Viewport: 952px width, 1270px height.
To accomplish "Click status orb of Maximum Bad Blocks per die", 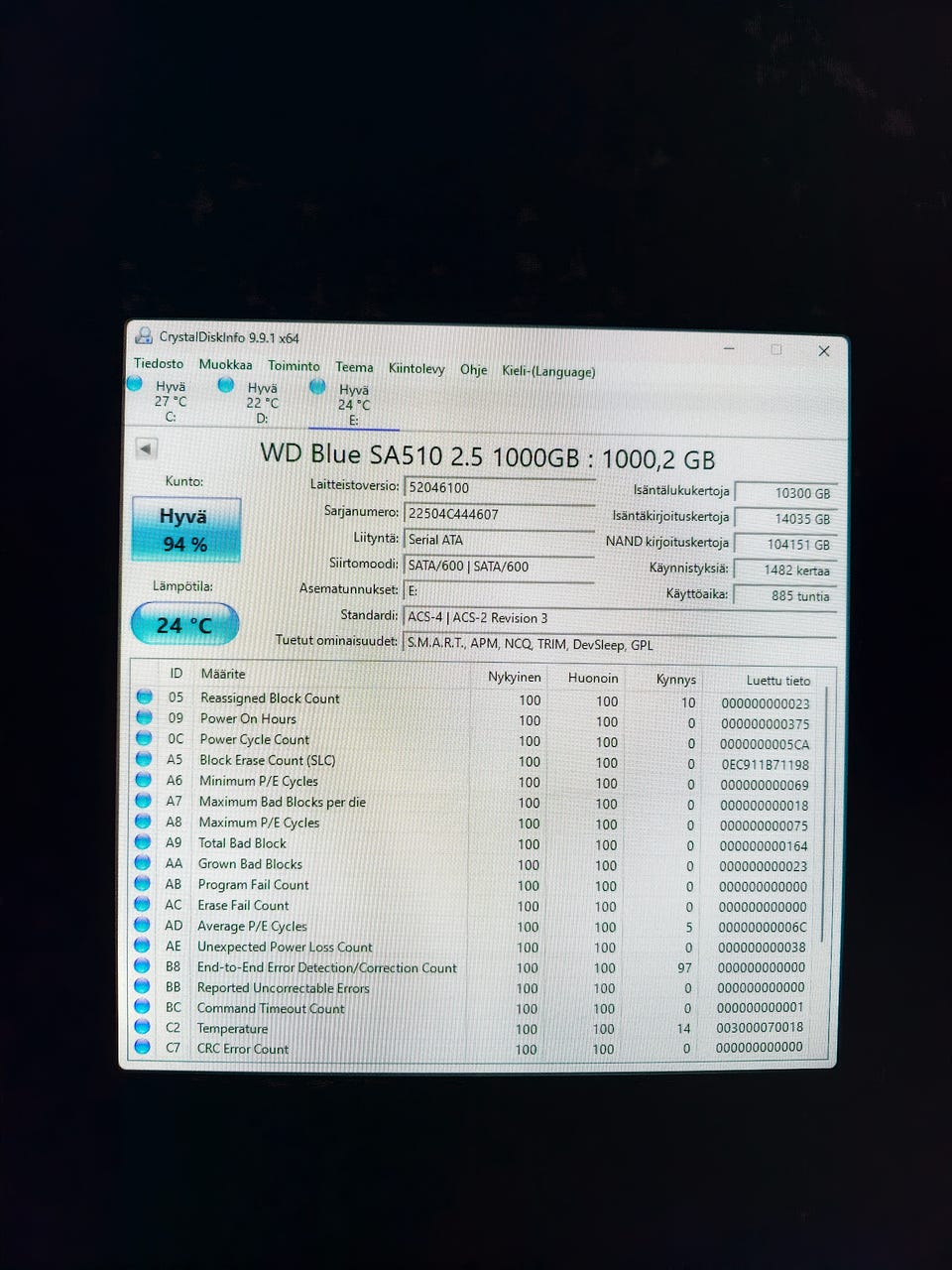I will (x=144, y=801).
